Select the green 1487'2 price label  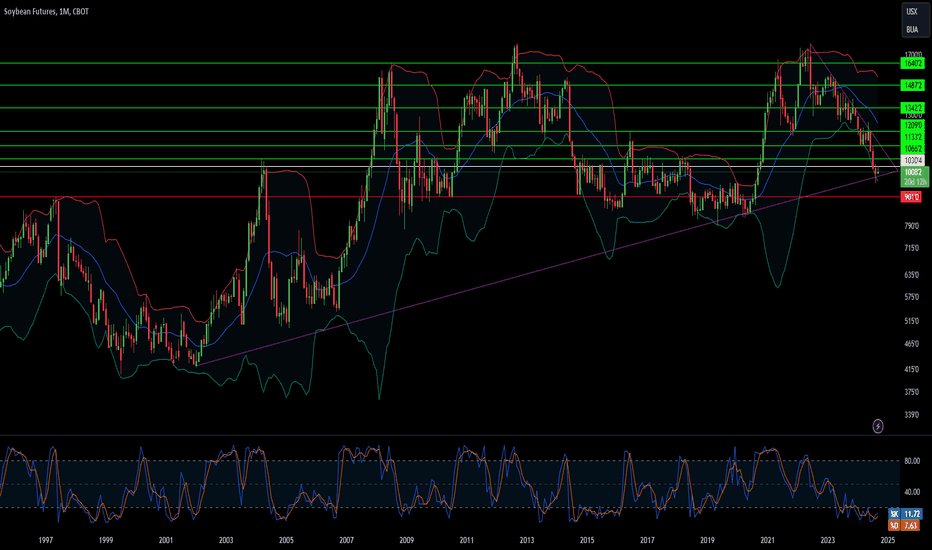point(912,86)
